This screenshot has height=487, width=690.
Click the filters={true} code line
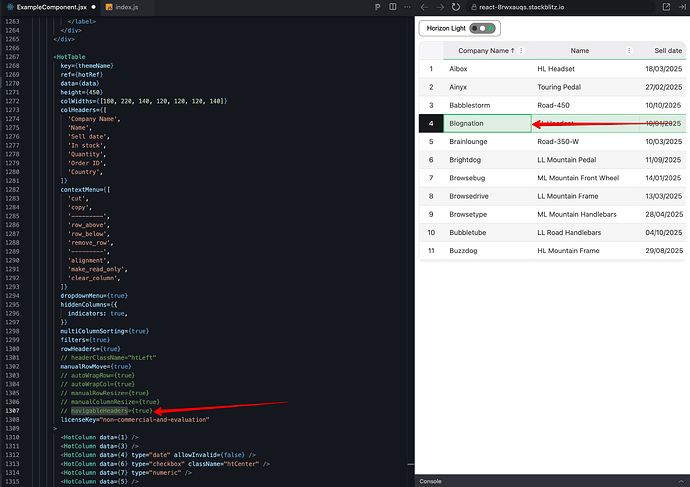click(x=85, y=340)
